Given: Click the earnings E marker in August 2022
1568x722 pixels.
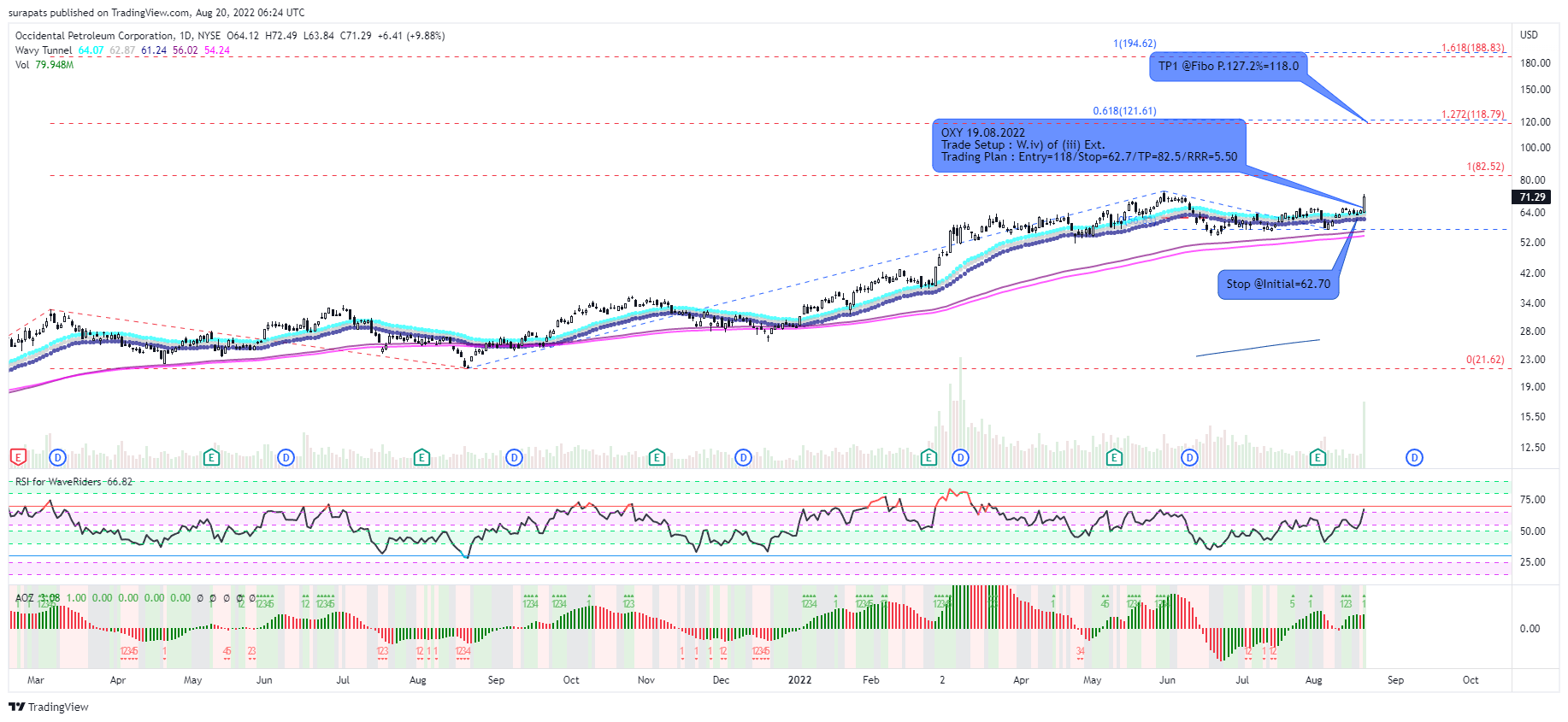Looking at the screenshot, I should coord(1317,458).
